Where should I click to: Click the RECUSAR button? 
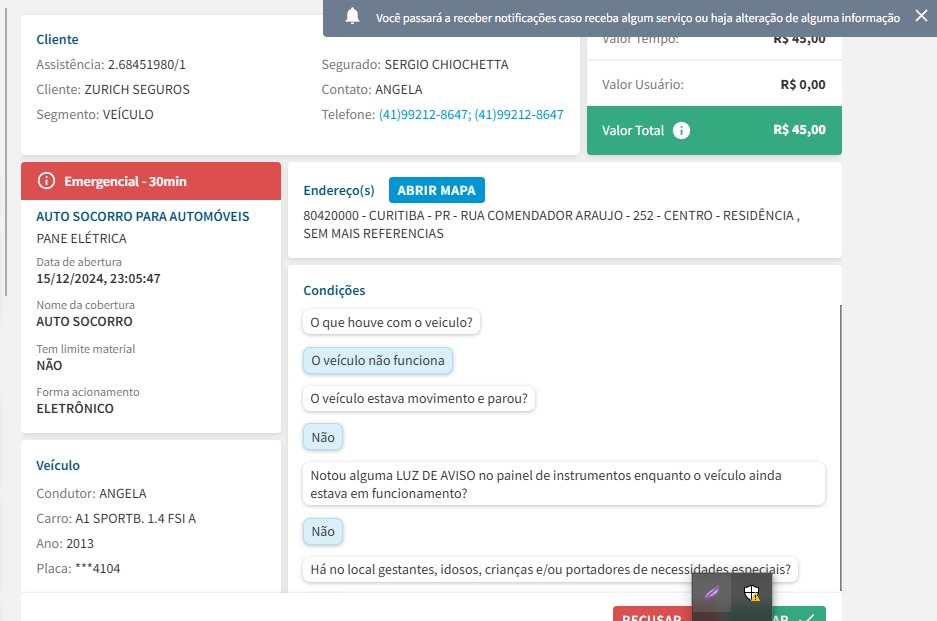click(x=652, y=615)
